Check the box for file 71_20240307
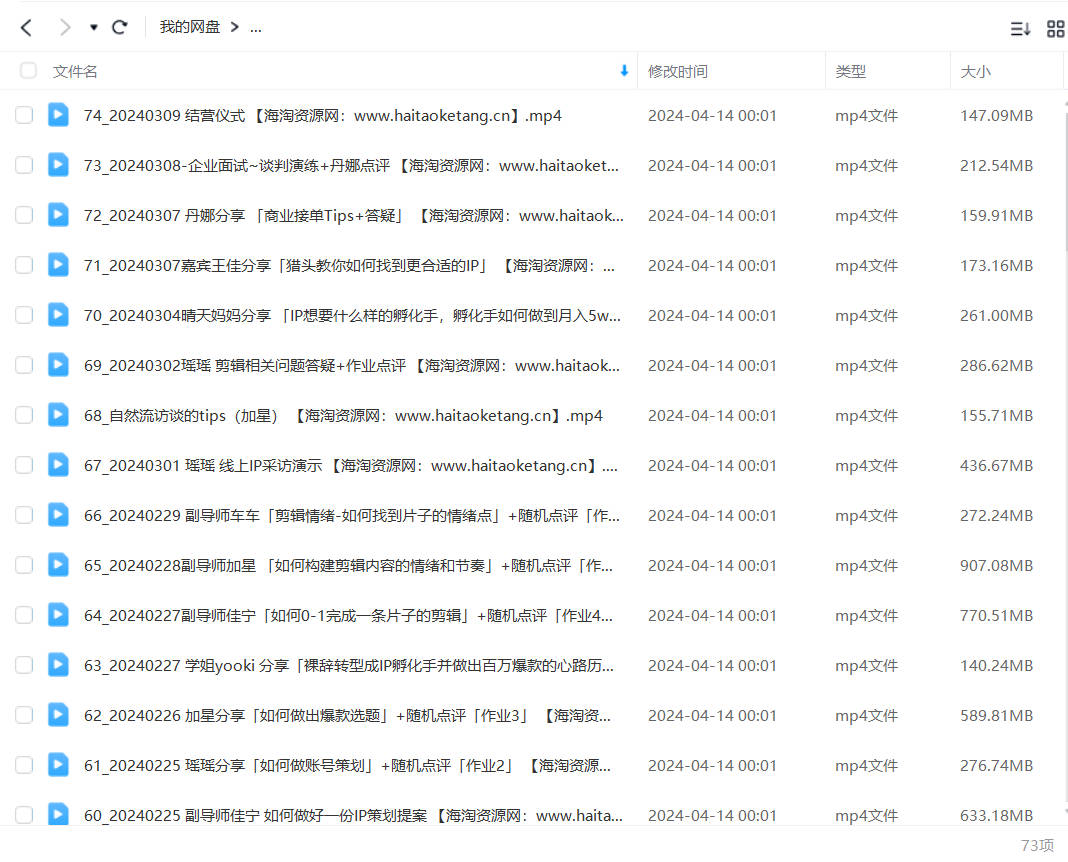1068x862 pixels. tap(24, 265)
